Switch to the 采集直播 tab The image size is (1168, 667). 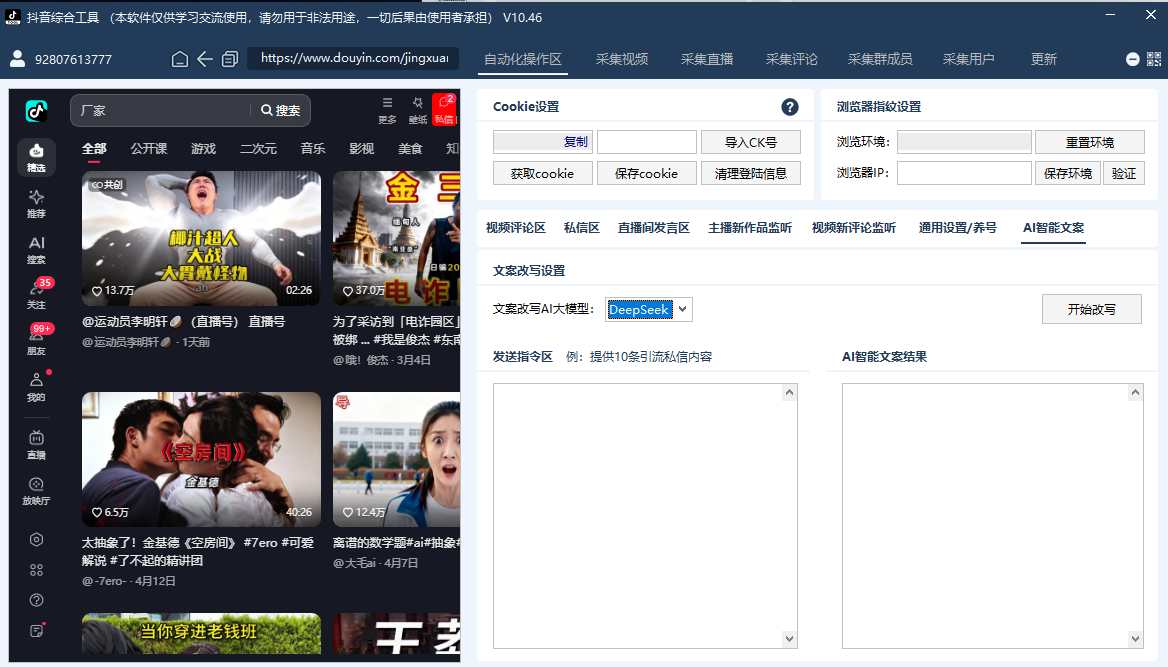707,59
